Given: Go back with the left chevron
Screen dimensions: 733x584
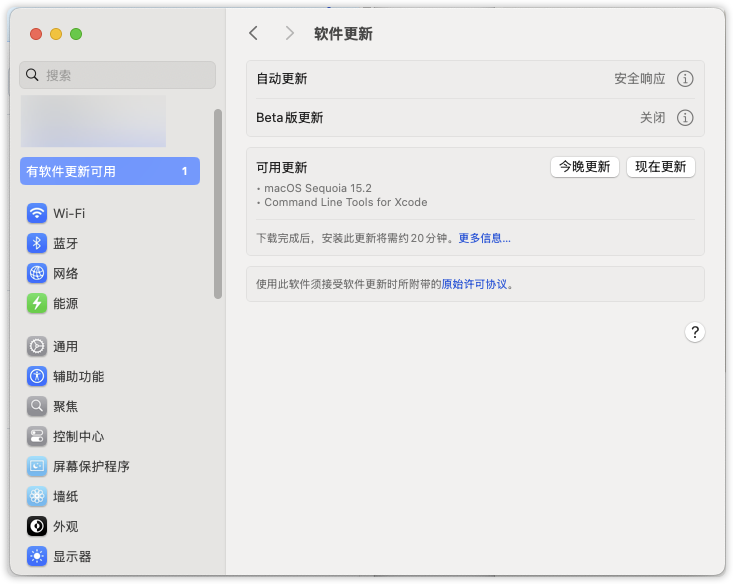Looking at the screenshot, I should point(253,33).
